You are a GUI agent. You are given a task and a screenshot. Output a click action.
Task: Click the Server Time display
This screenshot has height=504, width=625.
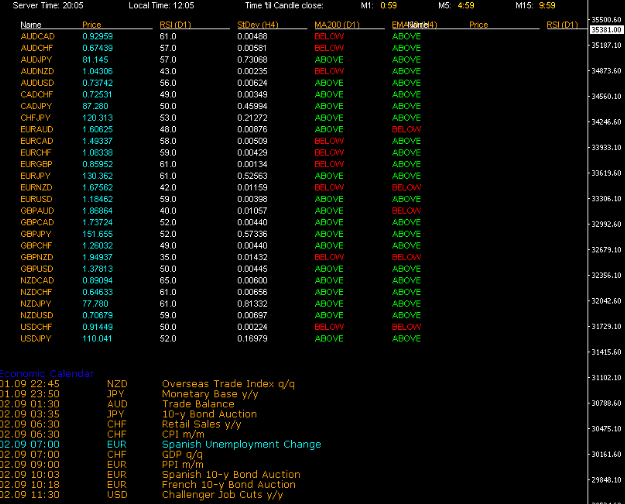(48, 6)
